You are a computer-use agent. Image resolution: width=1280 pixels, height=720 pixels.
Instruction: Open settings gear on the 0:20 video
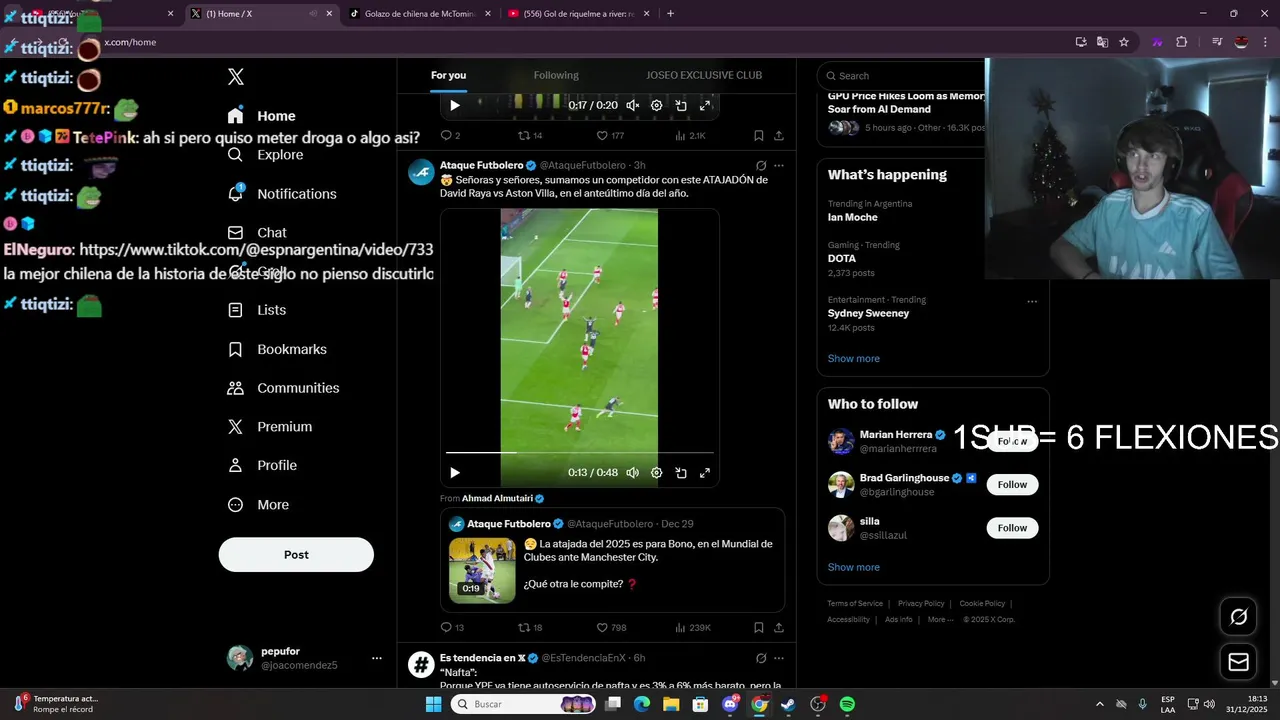pos(657,105)
